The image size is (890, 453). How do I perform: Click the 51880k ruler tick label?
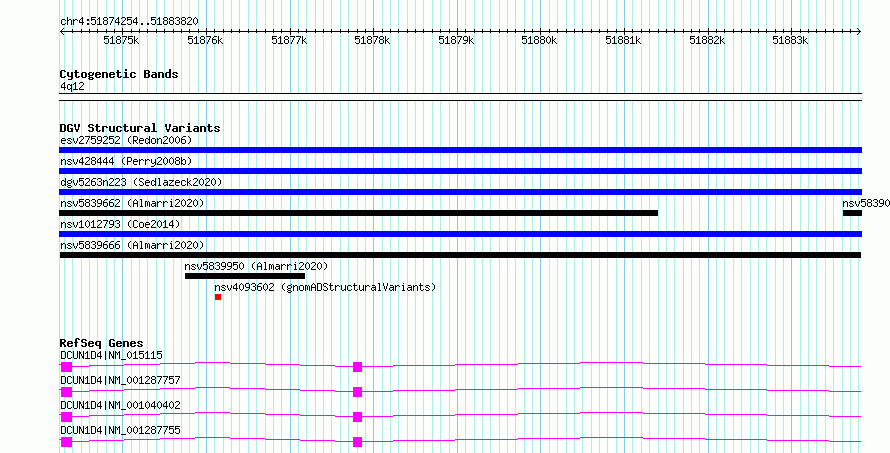[539, 40]
